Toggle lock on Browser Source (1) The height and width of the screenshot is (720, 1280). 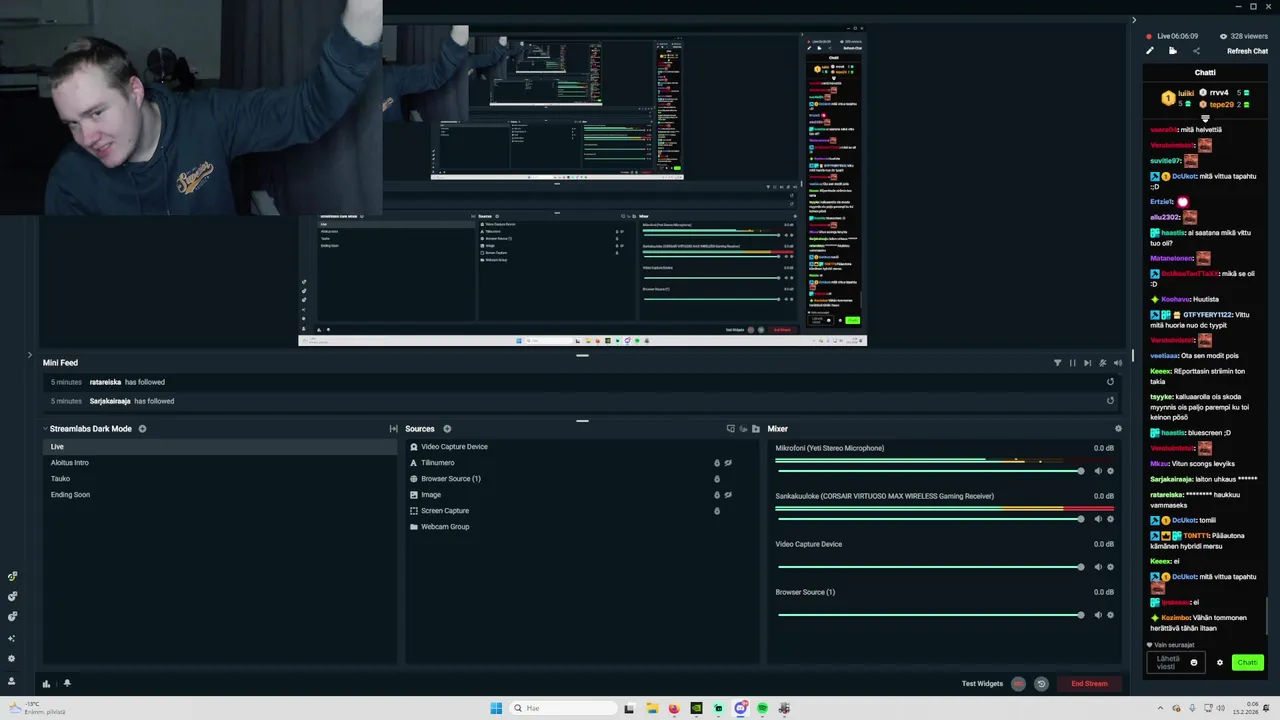coord(716,479)
